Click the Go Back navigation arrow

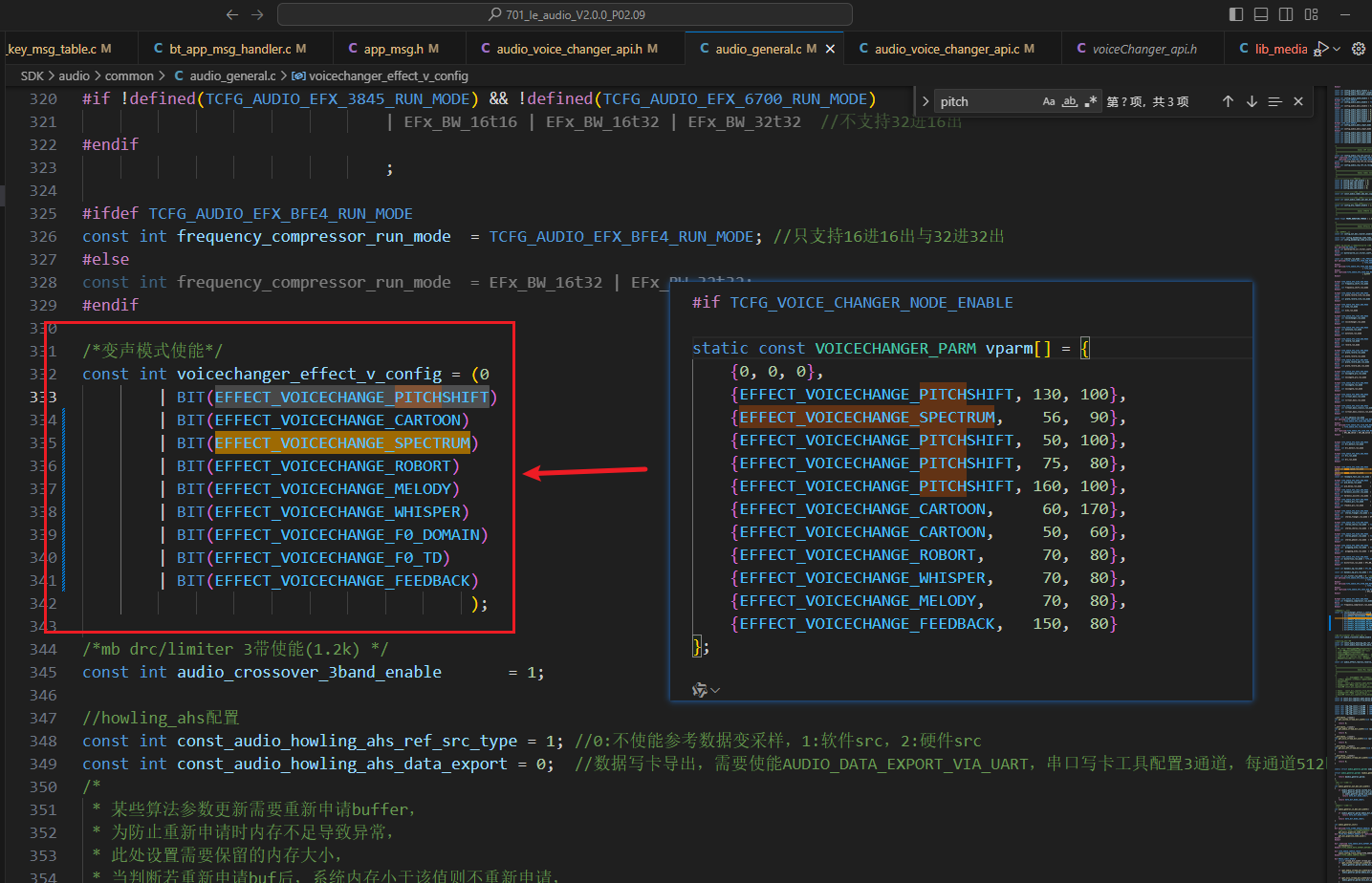click(x=231, y=14)
